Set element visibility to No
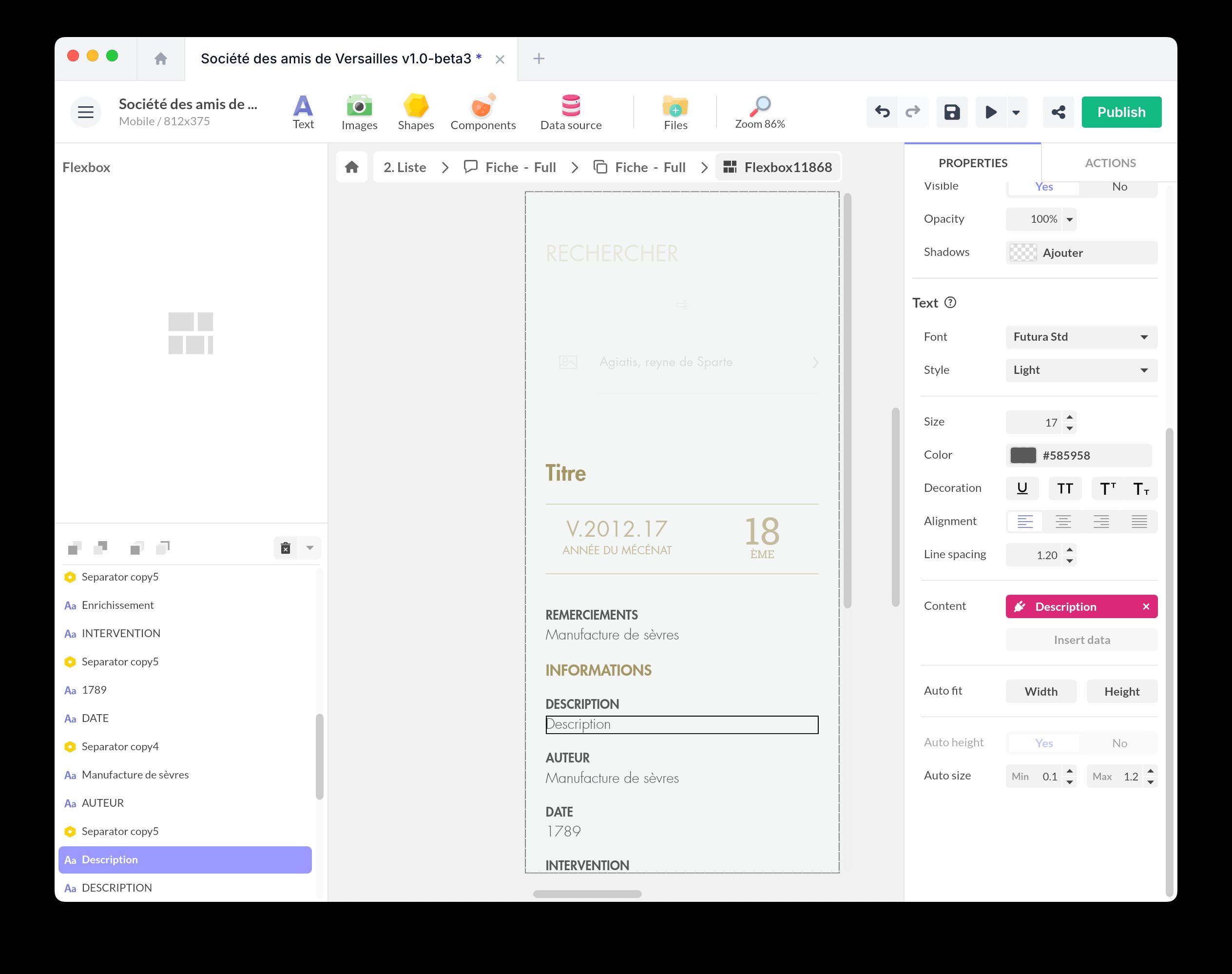This screenshot has height=974, width=1232. (x=1119, y=187)
